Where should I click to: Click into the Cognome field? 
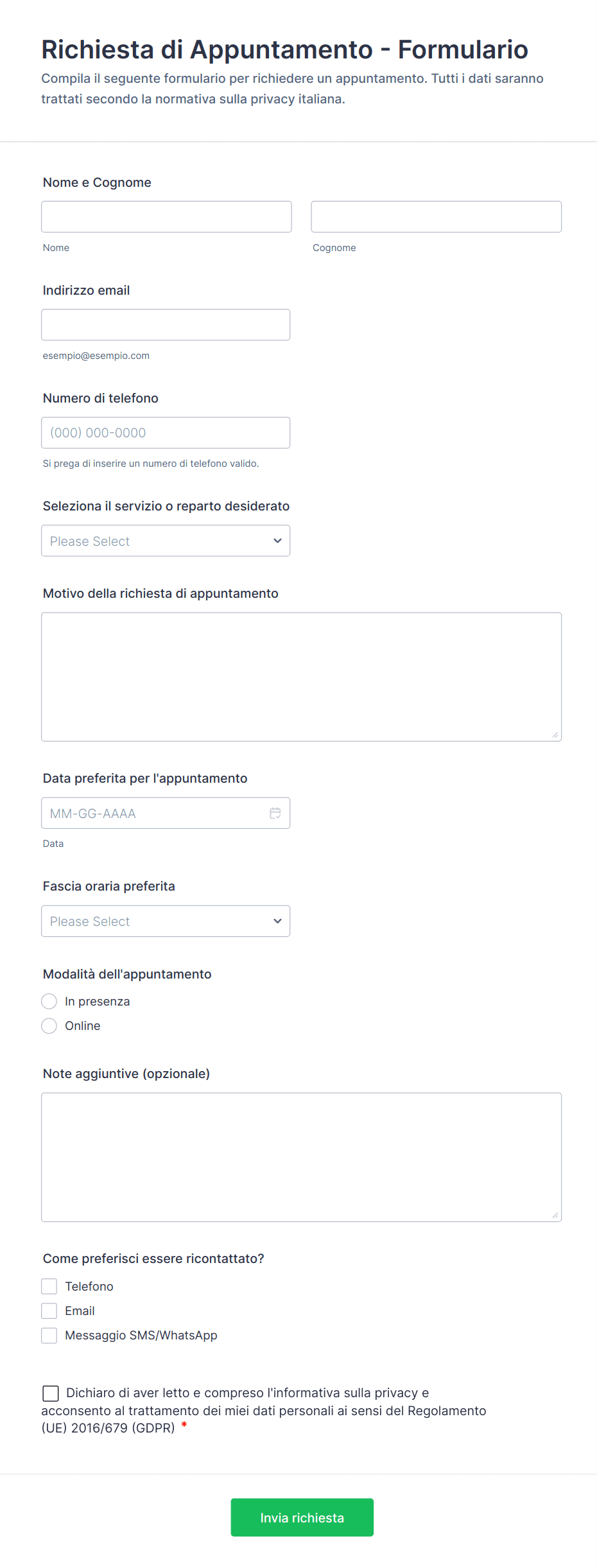(x=436, y=216)
